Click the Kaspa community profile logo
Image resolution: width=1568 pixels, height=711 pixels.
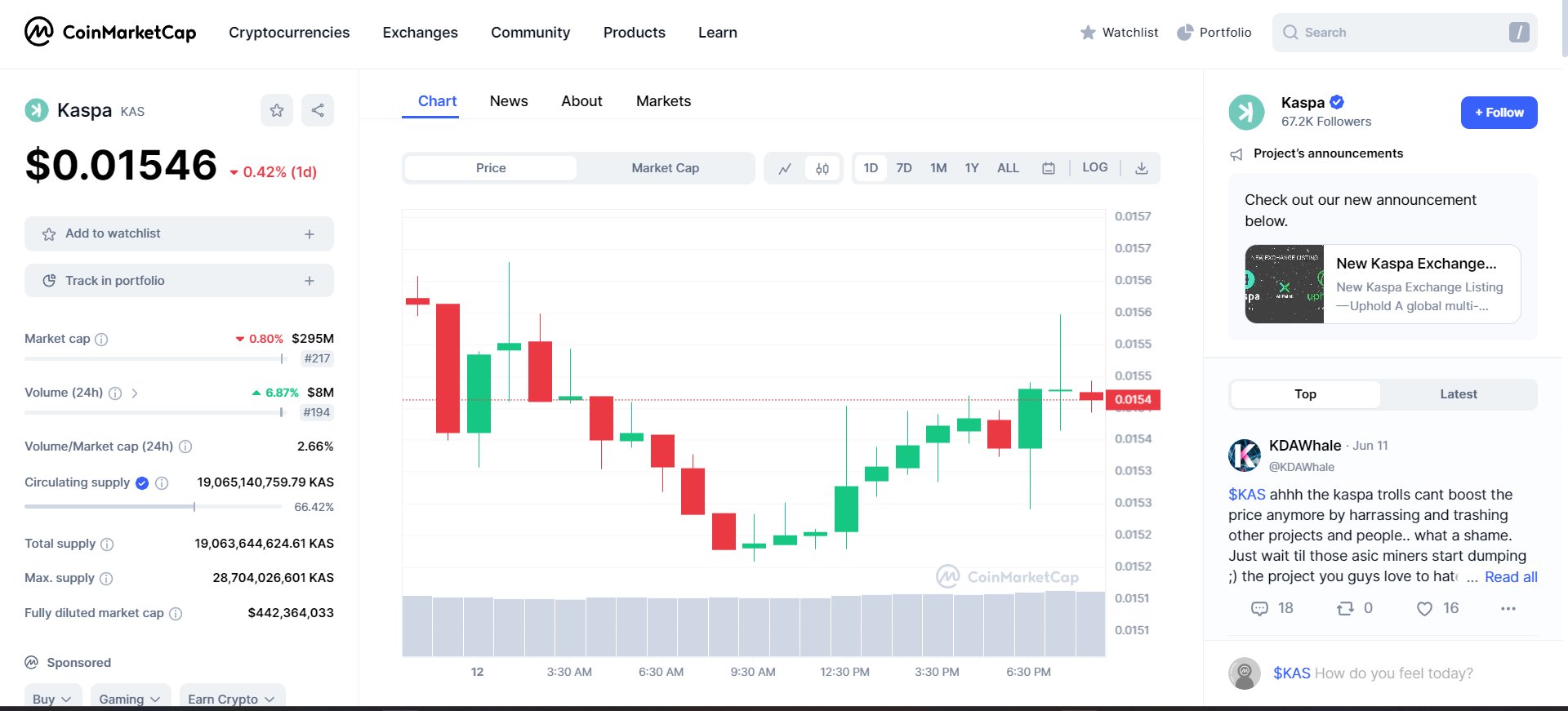pos(1246,112)
